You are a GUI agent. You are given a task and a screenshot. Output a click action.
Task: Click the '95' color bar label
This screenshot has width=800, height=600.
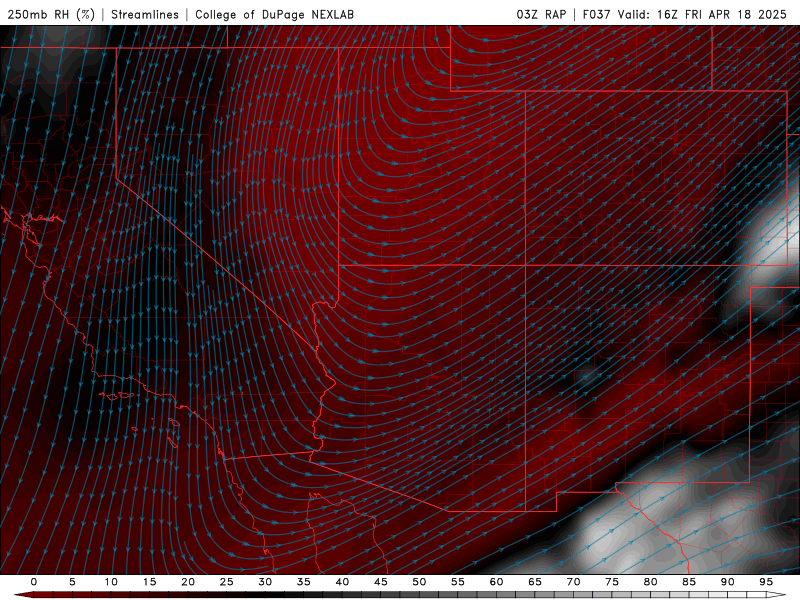[x=766, y=582]
